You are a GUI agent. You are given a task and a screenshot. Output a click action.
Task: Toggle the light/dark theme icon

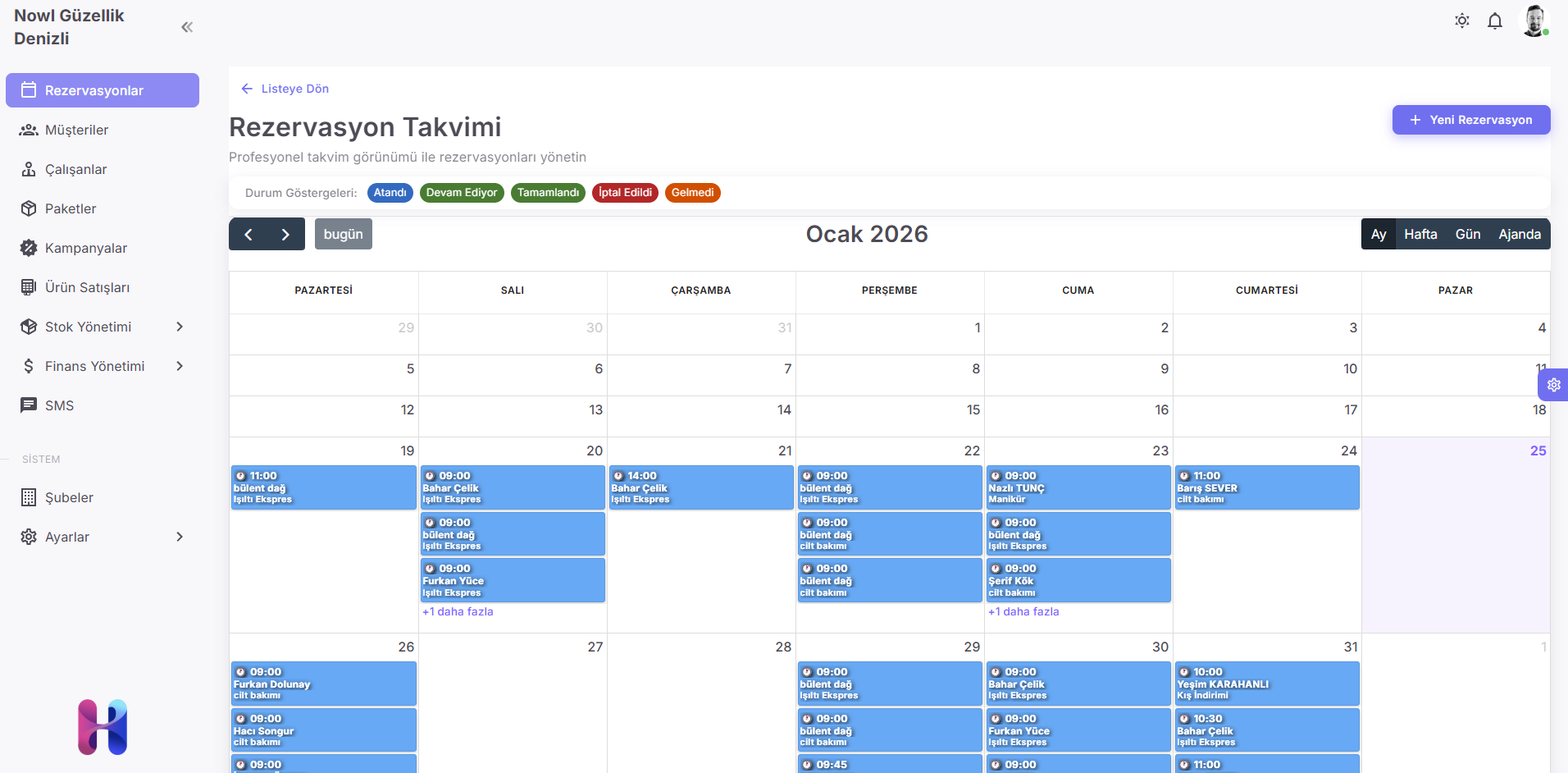pyautogui.click(x=1462, y=21)
